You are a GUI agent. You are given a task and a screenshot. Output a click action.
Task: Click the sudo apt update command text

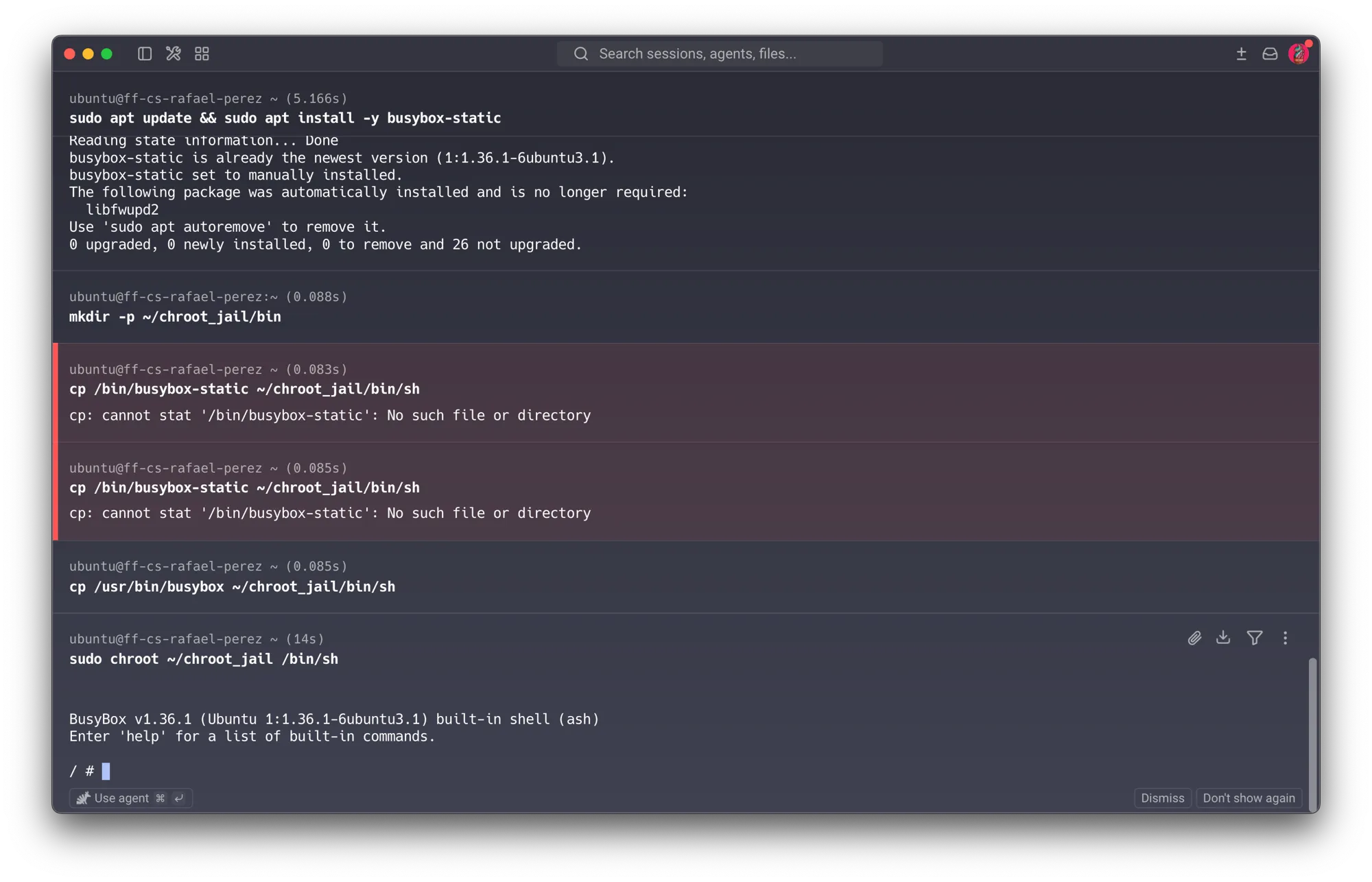click(285, 118)
